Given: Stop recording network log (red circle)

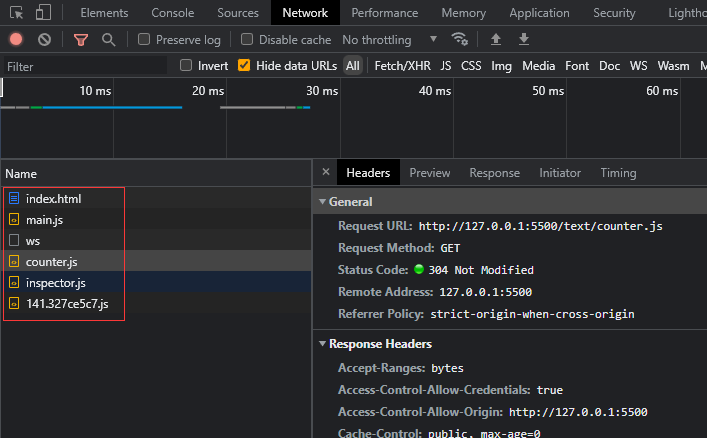Looking at the screenshot, I should [16, 40].
